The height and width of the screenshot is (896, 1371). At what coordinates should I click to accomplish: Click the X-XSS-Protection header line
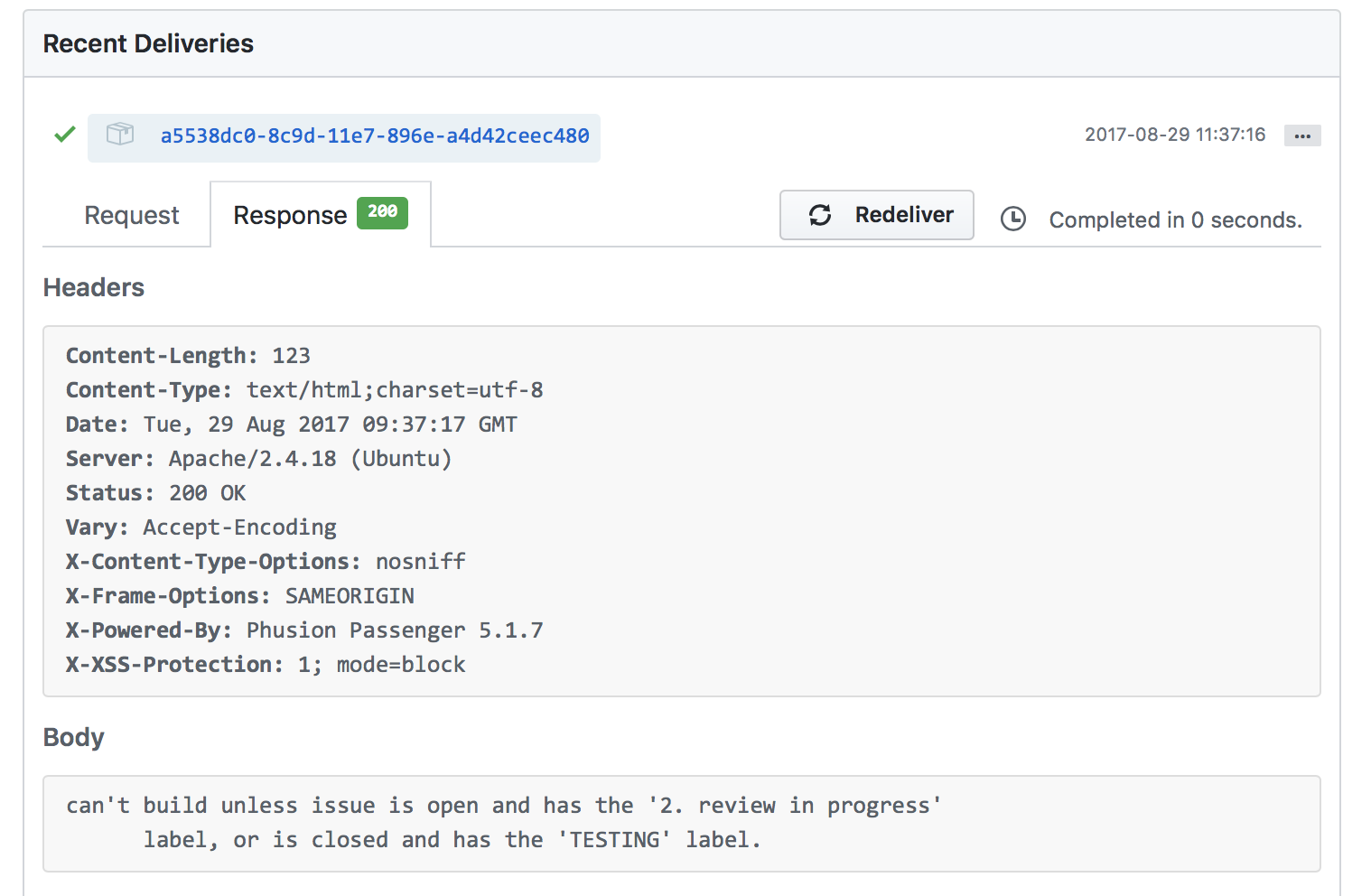(266, 665)
